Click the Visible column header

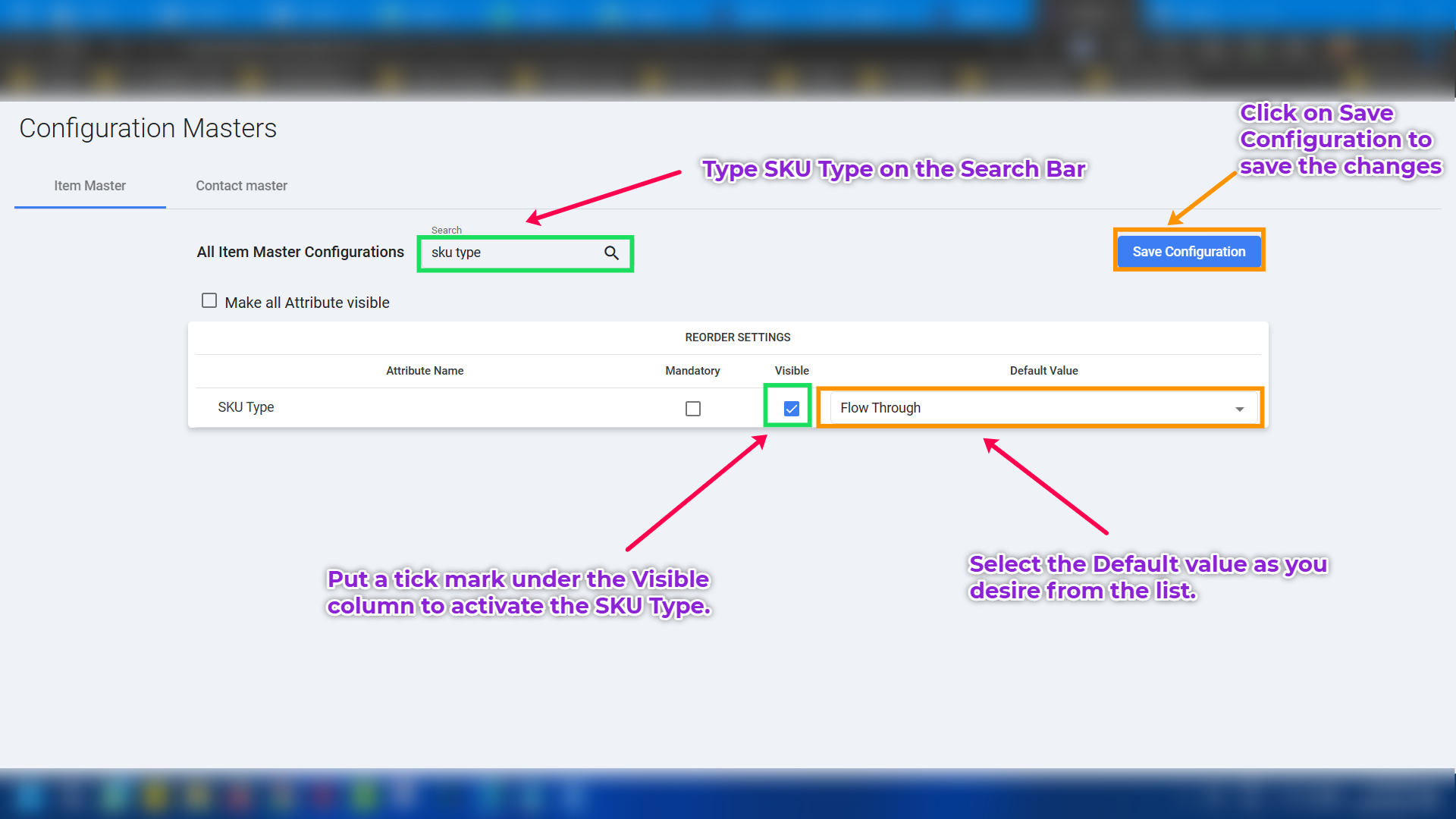tap(792, 371)
